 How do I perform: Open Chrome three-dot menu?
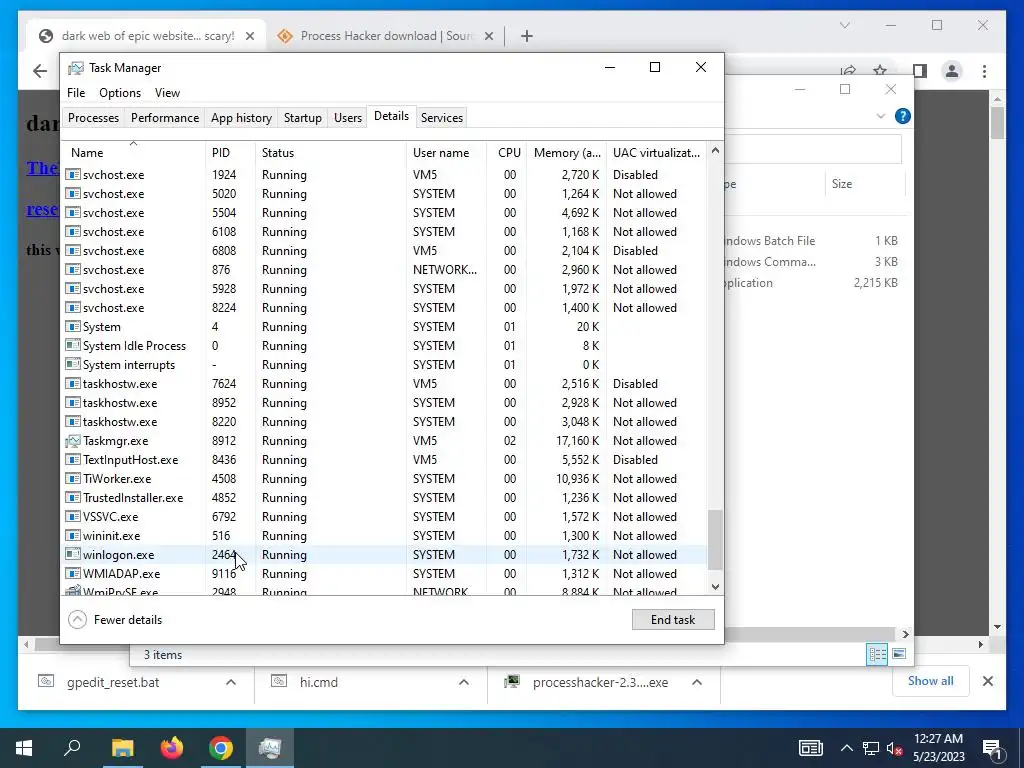[x=984, y=71]
